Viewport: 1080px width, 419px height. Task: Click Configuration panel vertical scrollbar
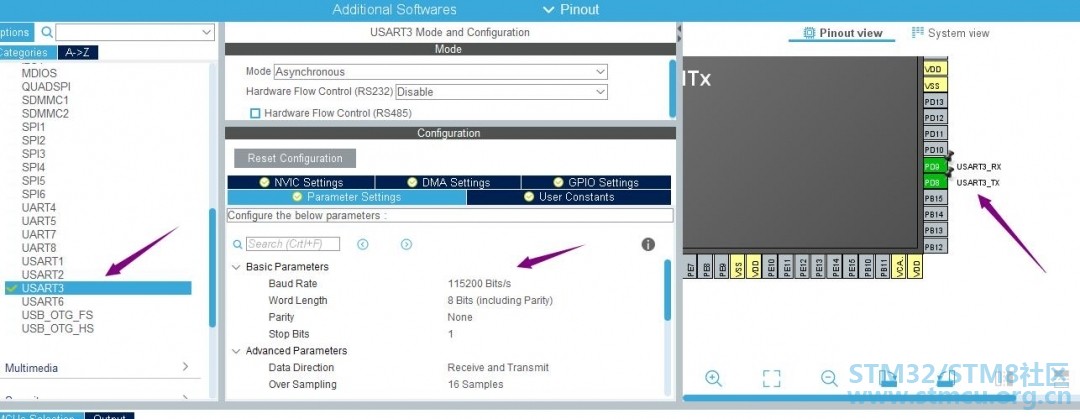(667, 289)
